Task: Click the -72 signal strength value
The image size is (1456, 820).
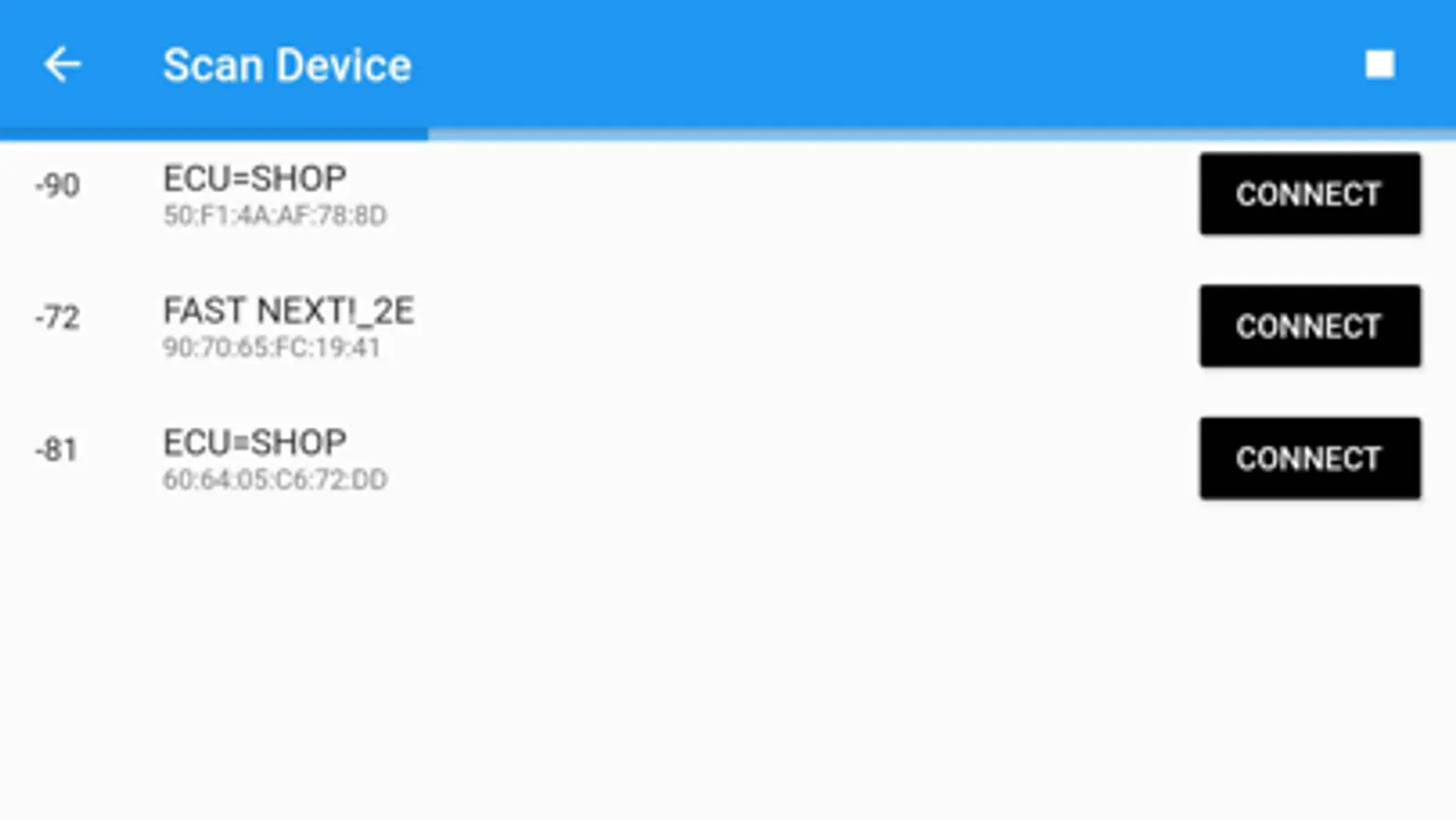Action: point(57,318)
